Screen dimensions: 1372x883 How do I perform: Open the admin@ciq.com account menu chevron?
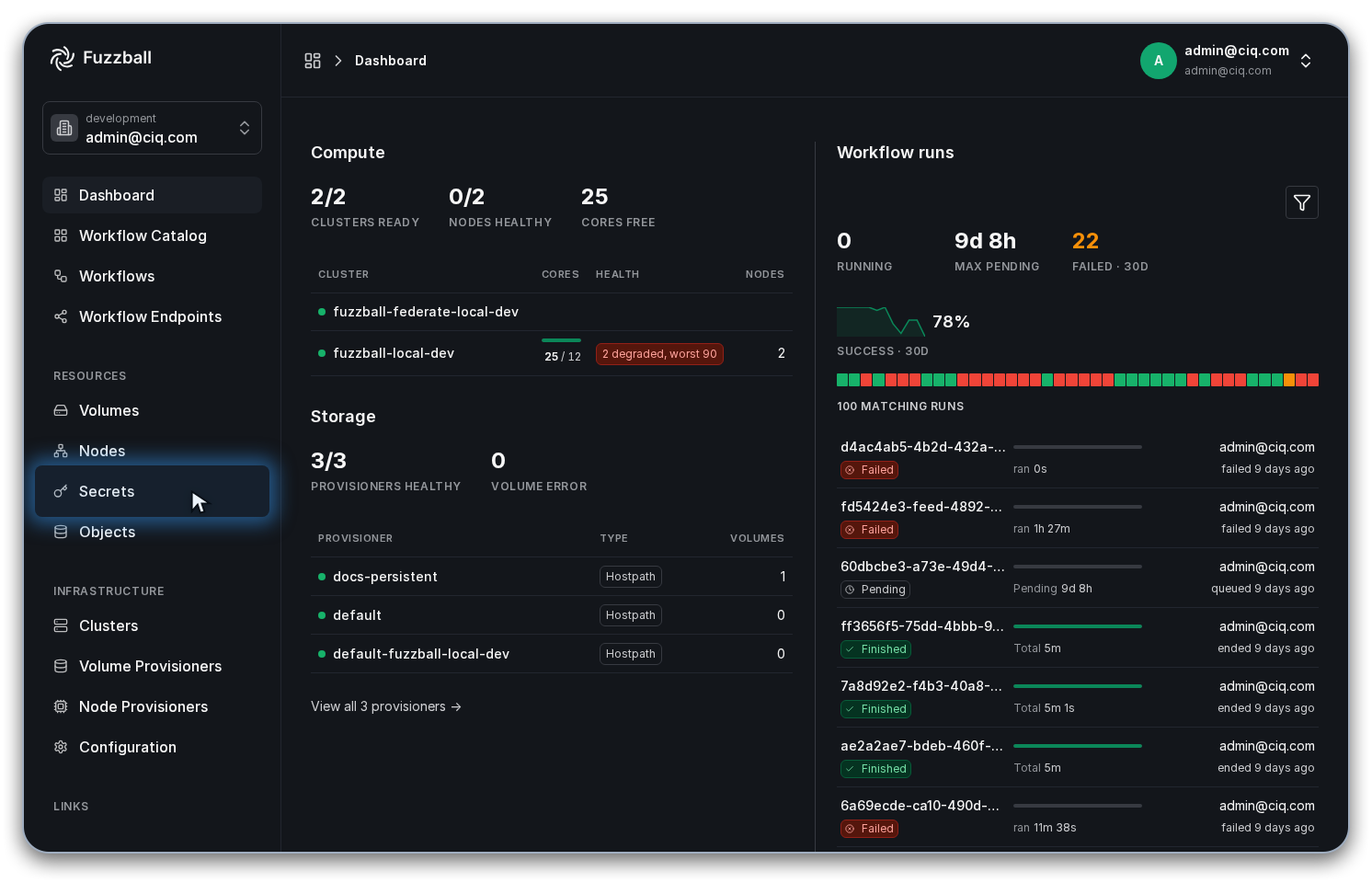click(x=1306, y=61)
